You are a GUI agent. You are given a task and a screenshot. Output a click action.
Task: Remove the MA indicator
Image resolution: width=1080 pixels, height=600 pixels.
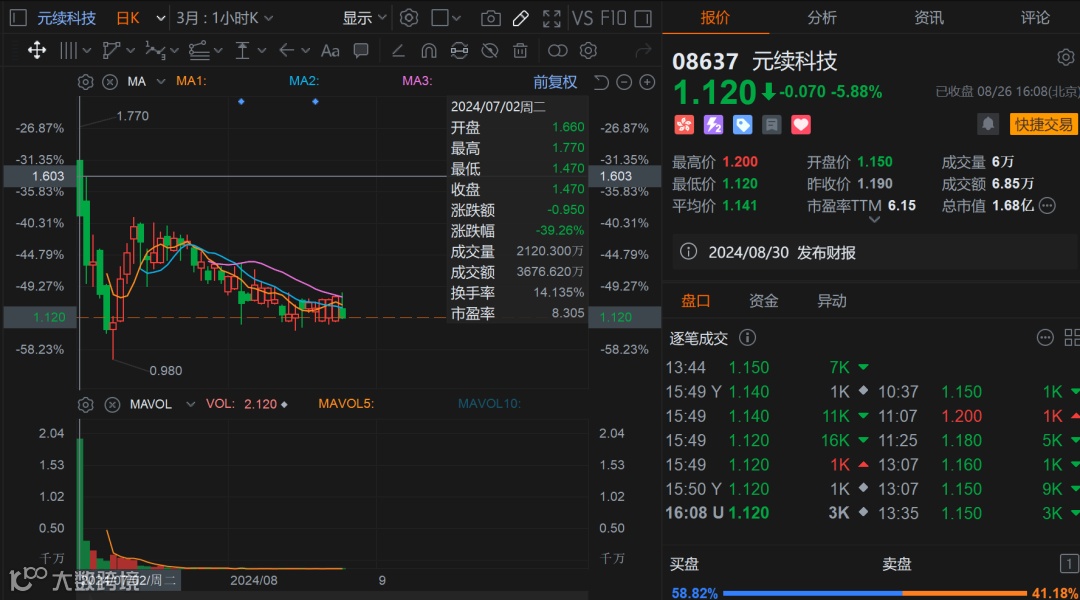[x=110, y=82]
